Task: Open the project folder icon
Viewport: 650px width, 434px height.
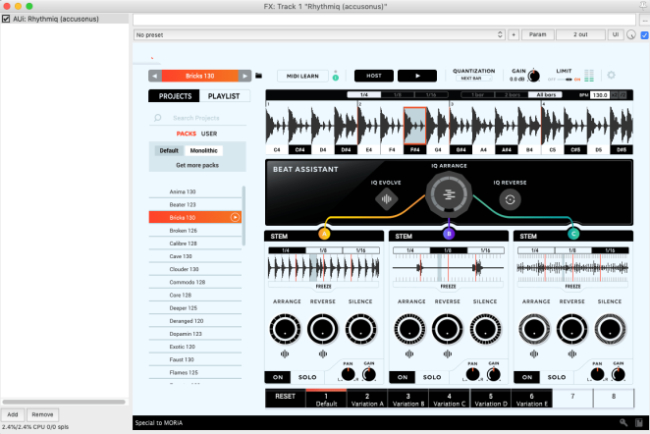Action: [259, 76]
